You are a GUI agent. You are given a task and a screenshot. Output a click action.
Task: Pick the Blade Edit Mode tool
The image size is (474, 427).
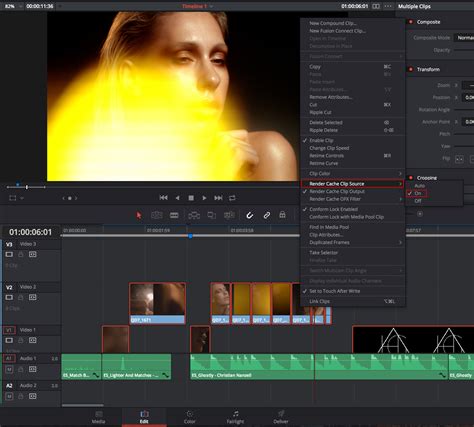click(174, 215)
